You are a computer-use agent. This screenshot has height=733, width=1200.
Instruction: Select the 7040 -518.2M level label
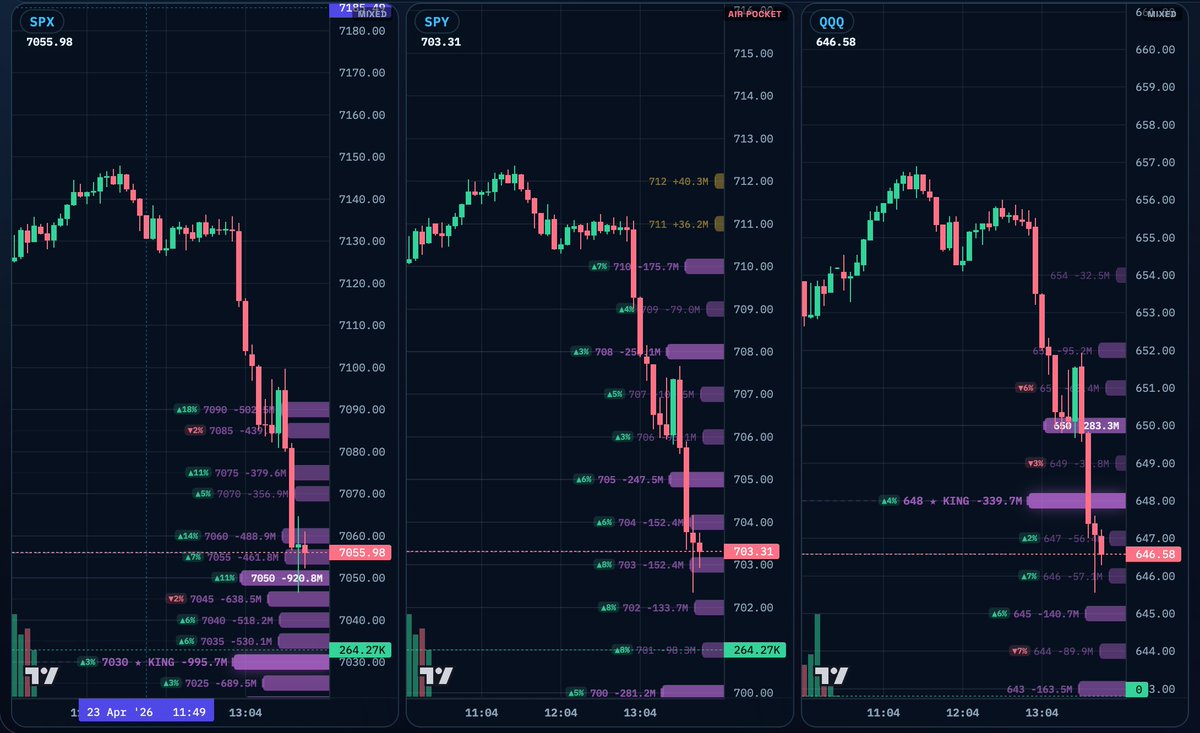coord(236,620)
